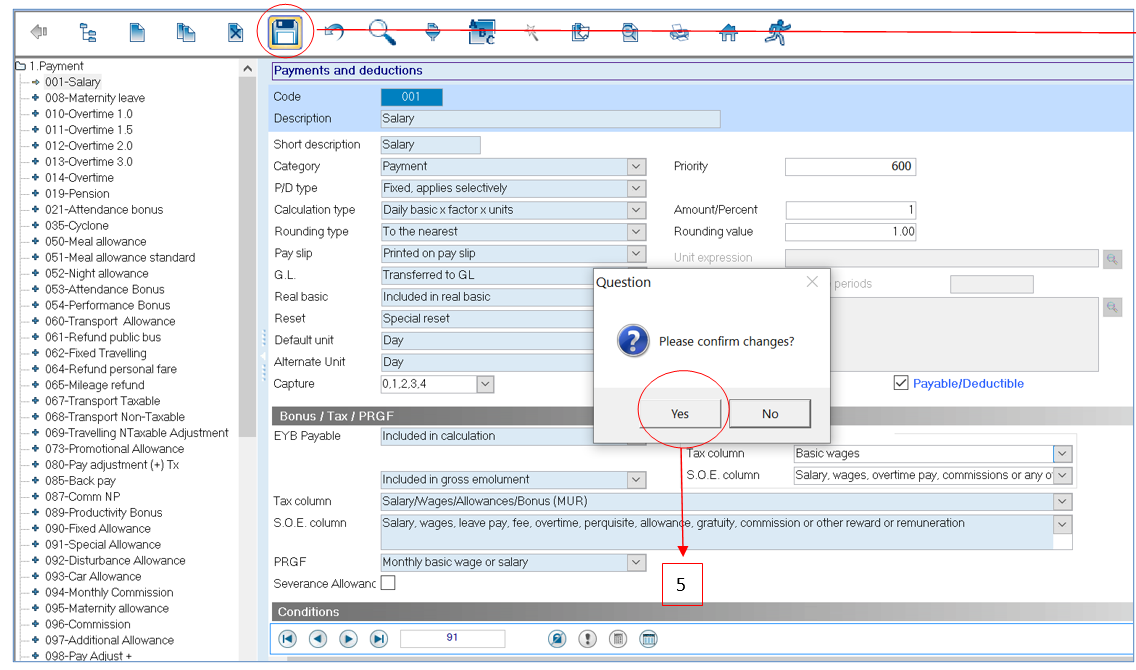Viewport: 1136px width, 670px height.
Task: Click the Save floppy disk icon
Action: coord(284,33)
